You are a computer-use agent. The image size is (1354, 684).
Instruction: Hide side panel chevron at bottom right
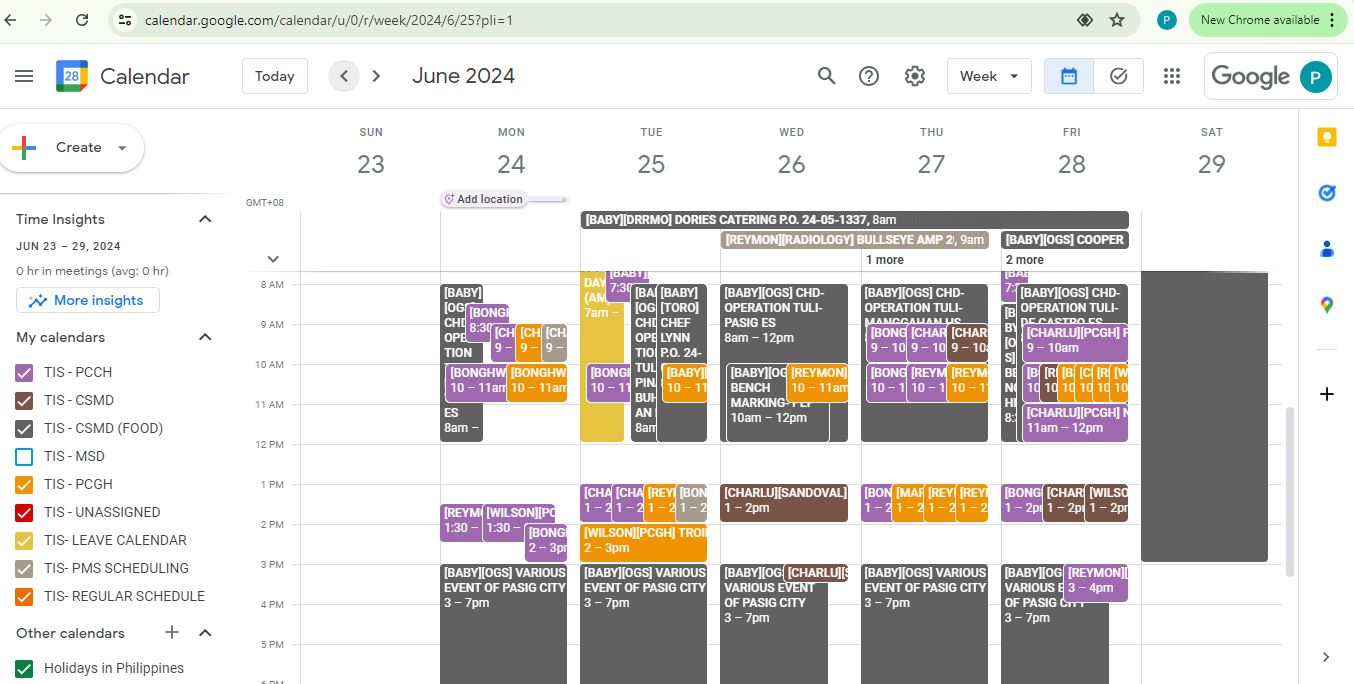tap(1326, 657)
